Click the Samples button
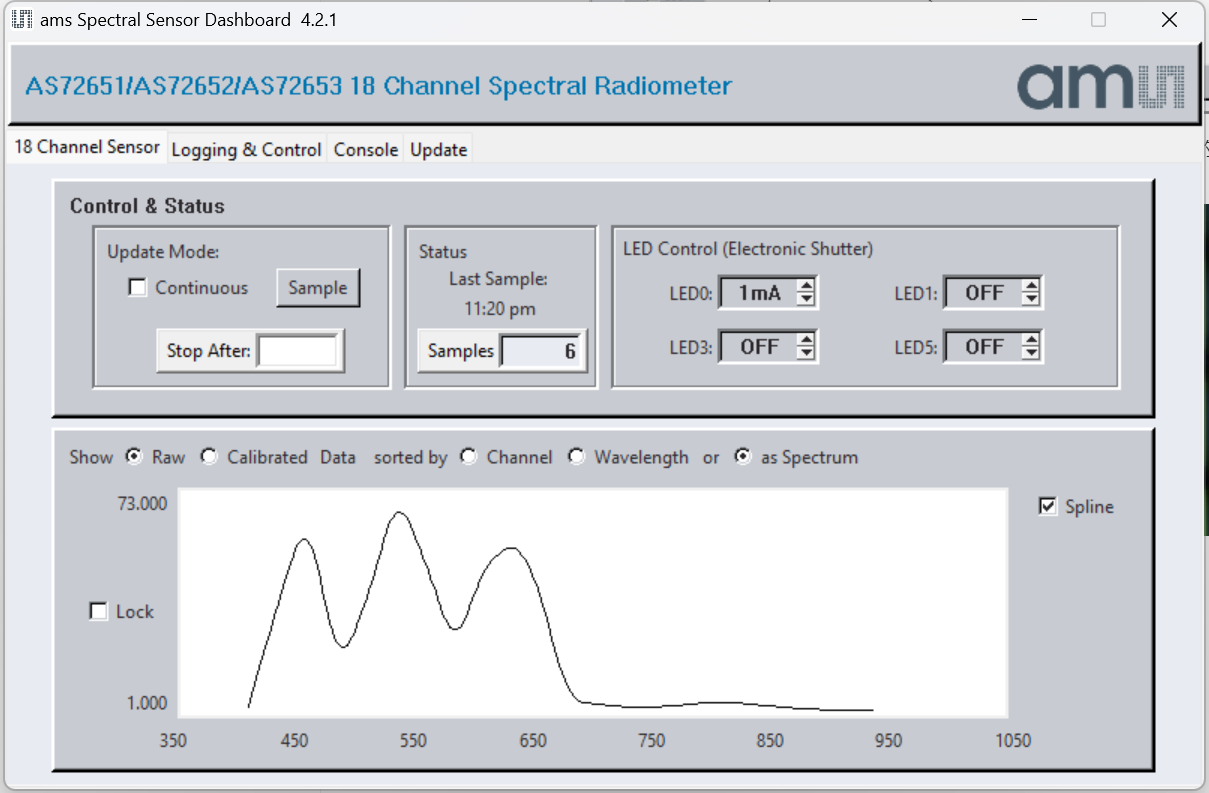 [x=461, y=351]
